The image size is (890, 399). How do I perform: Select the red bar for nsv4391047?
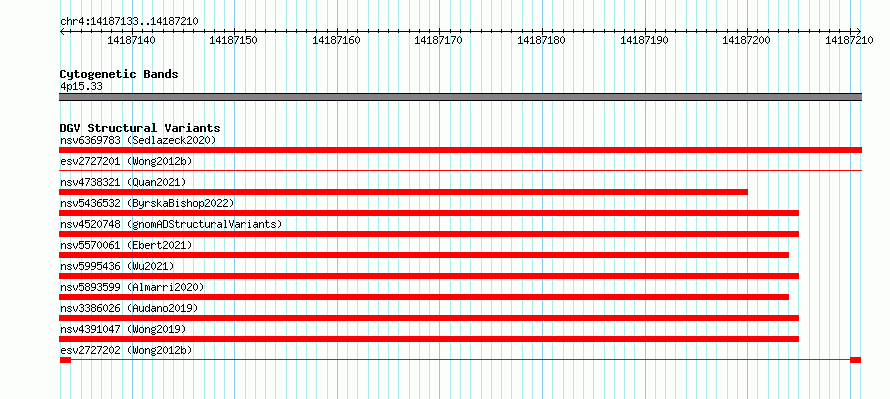[x=429, y=339]
